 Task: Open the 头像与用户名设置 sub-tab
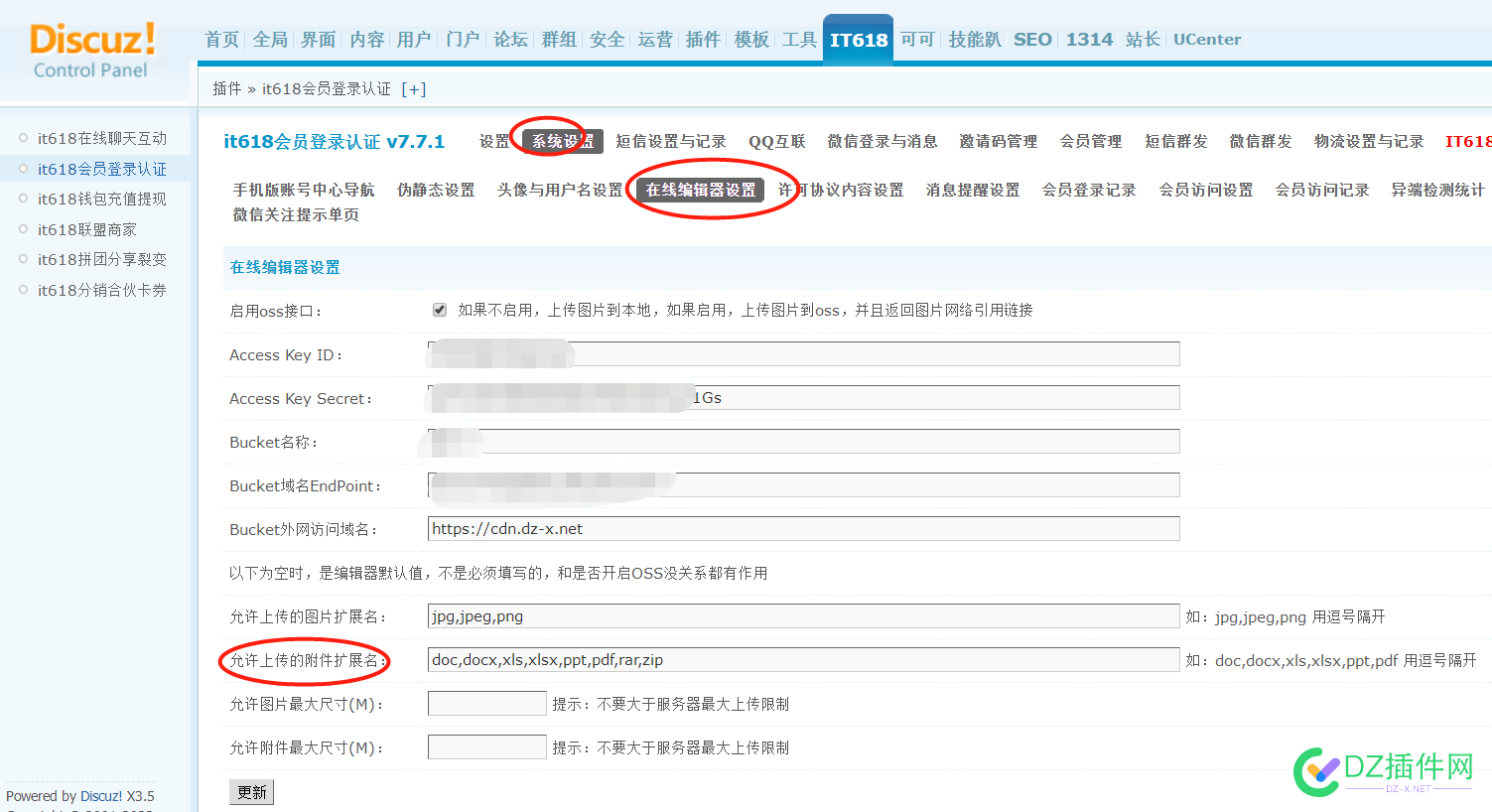click(x=560, y=190)
